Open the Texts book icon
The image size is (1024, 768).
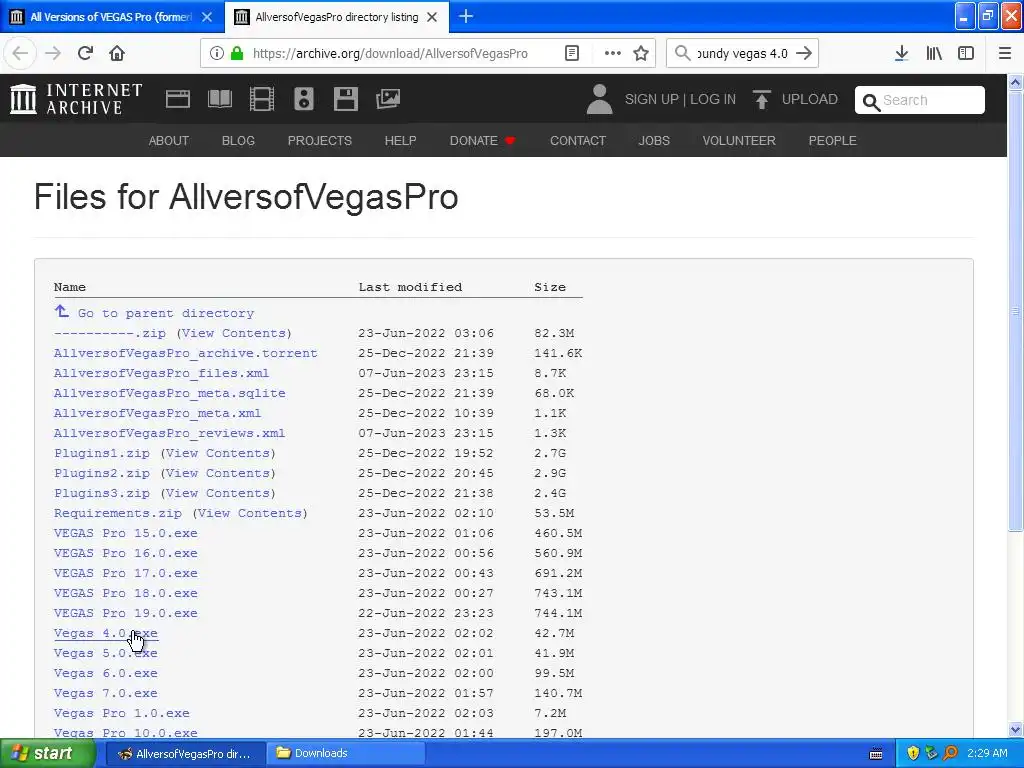click(x=220, y=99)
